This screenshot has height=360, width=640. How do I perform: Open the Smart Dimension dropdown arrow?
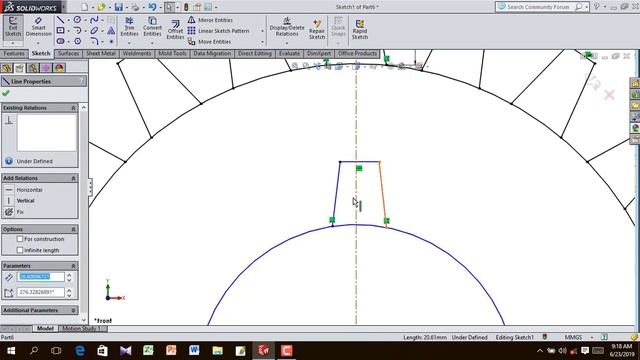click(38, 43)
